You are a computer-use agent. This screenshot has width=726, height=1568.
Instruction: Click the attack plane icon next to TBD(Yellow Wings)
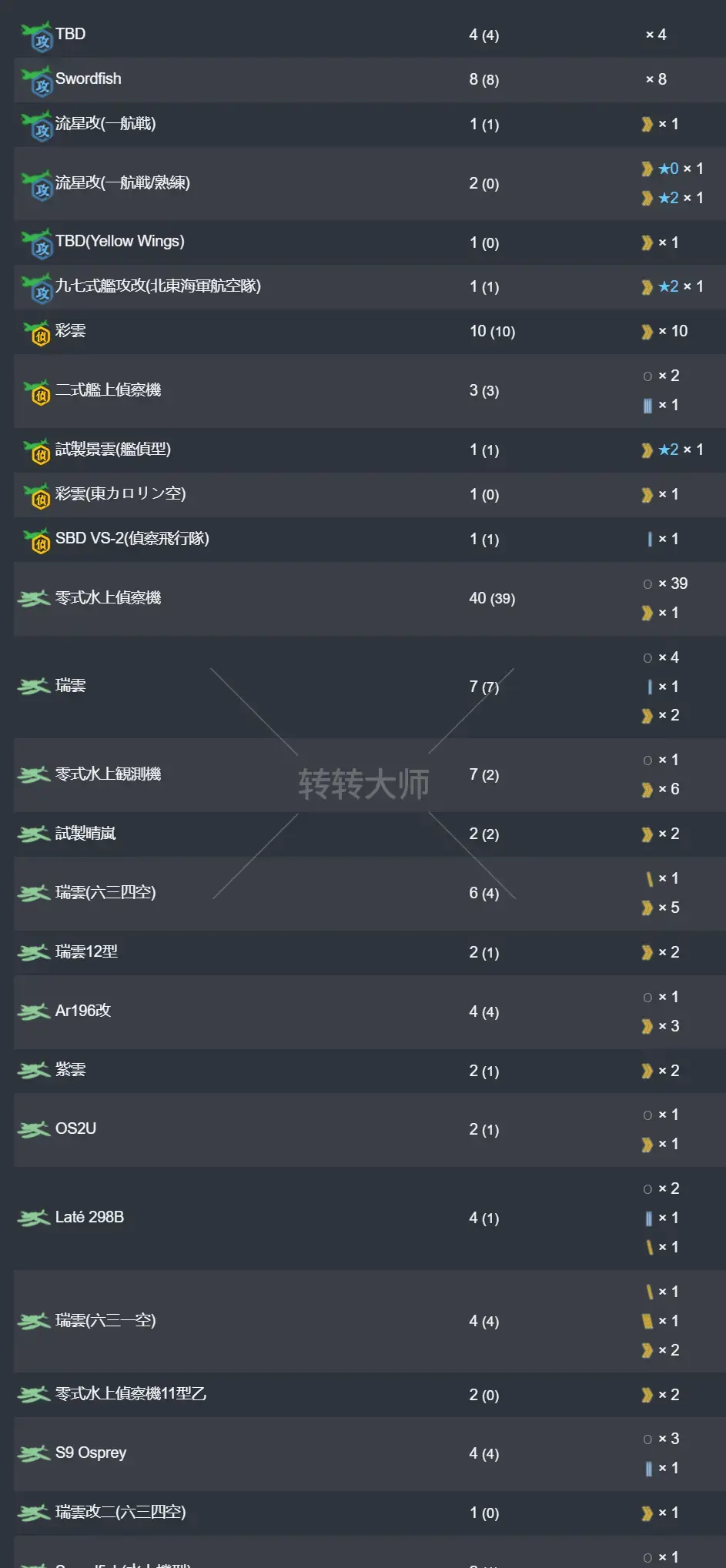[36, 243]
